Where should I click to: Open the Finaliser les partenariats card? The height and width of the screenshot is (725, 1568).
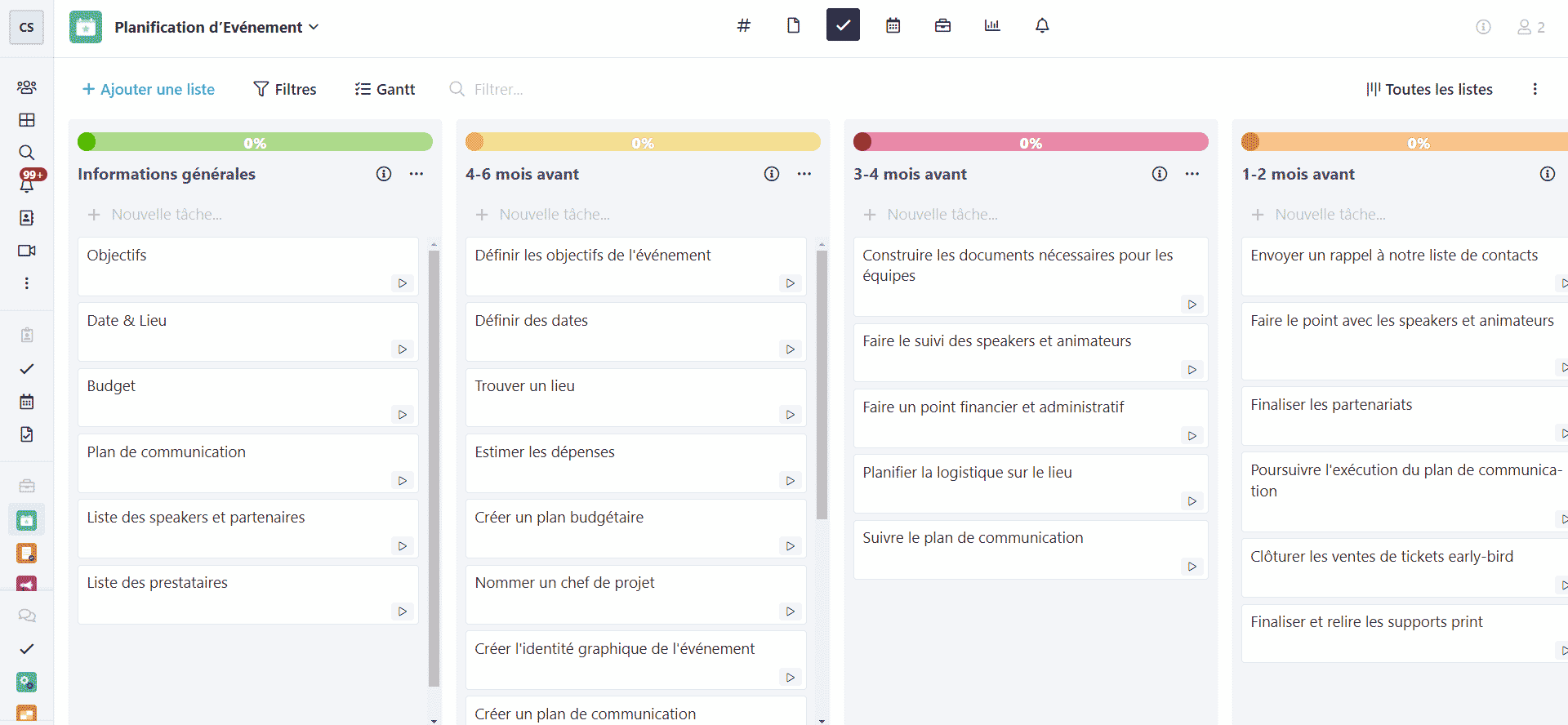point(1405,416)
